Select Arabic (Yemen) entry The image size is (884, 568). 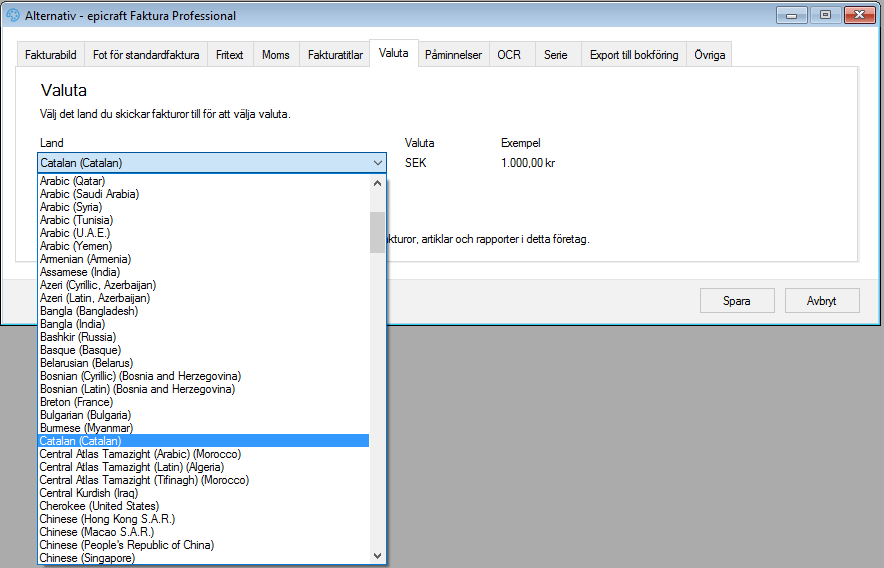pyautogui.click(x=204, y=246)
